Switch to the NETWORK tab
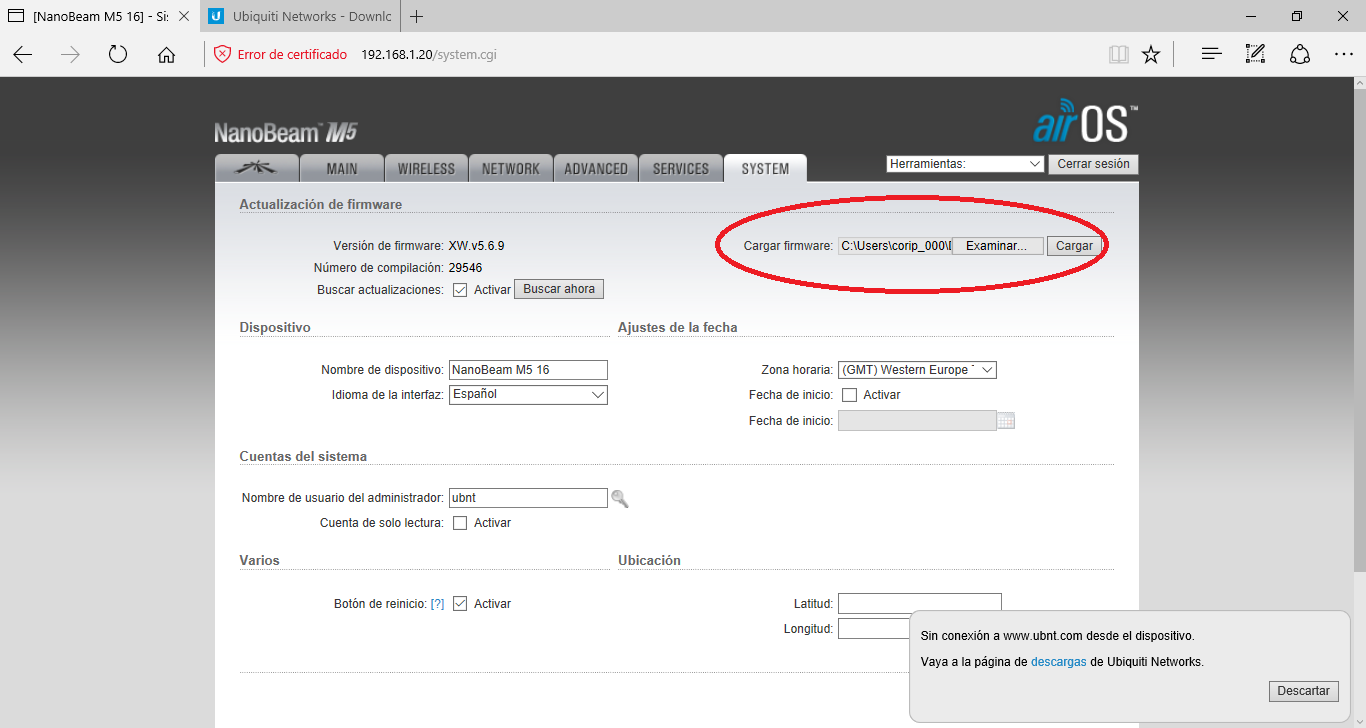Viewport: 1366px width, 728px height. (510, 168)
